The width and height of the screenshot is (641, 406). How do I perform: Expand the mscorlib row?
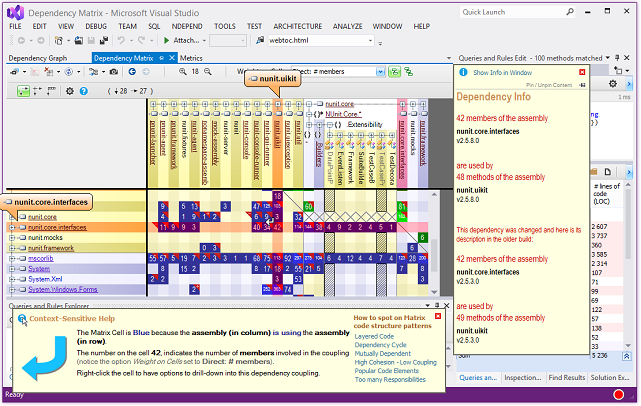[x=12, y=258]
